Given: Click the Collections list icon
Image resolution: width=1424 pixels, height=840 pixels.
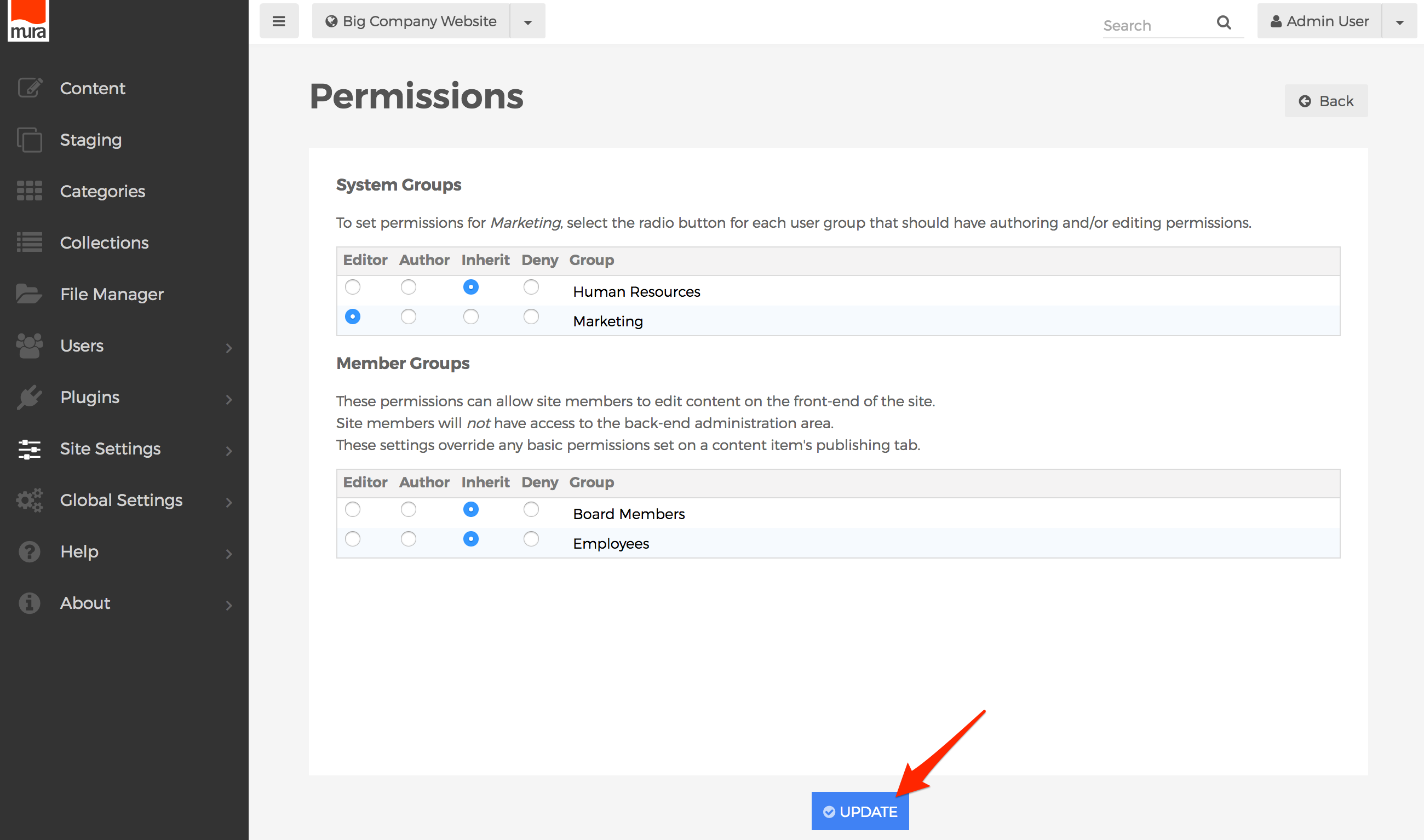Looking at the screenshot, I should click(x=30, y=242).
